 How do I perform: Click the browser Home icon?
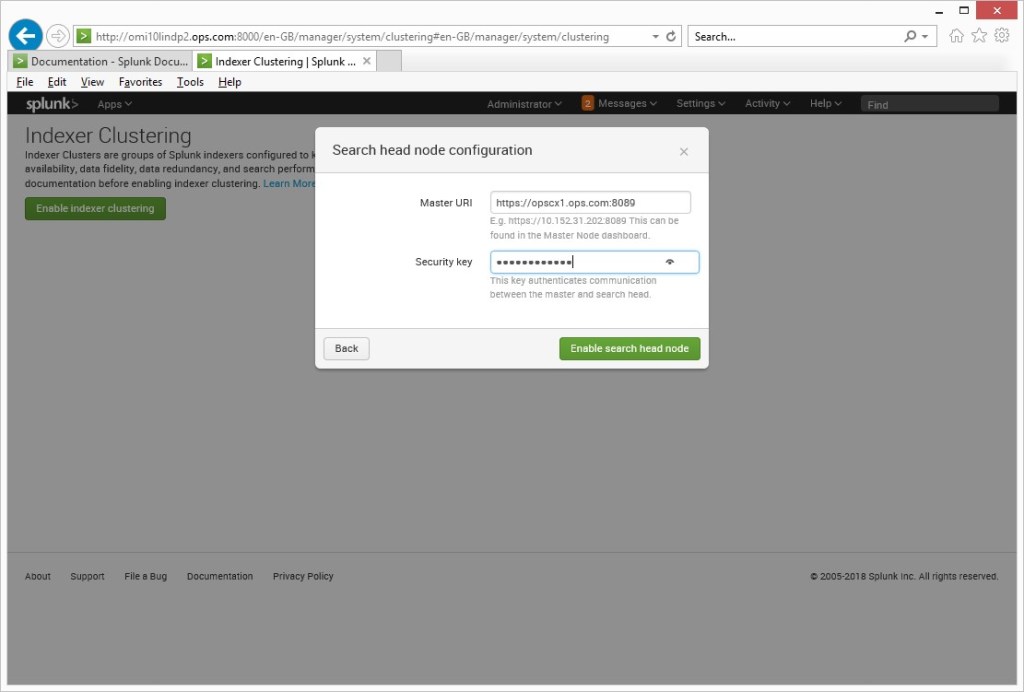(957, 34)
